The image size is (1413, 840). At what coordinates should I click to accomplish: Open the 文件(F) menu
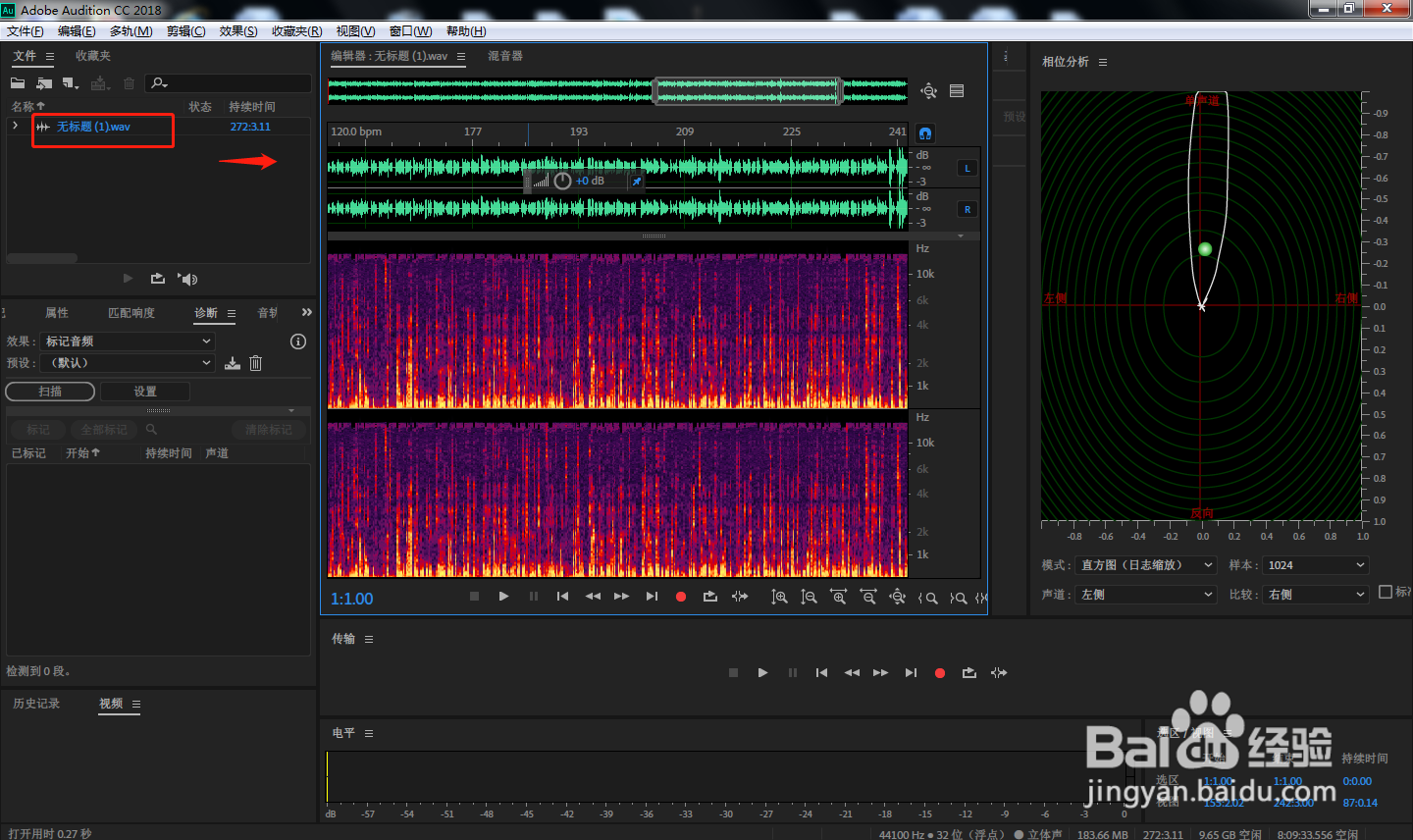(26, 31)
